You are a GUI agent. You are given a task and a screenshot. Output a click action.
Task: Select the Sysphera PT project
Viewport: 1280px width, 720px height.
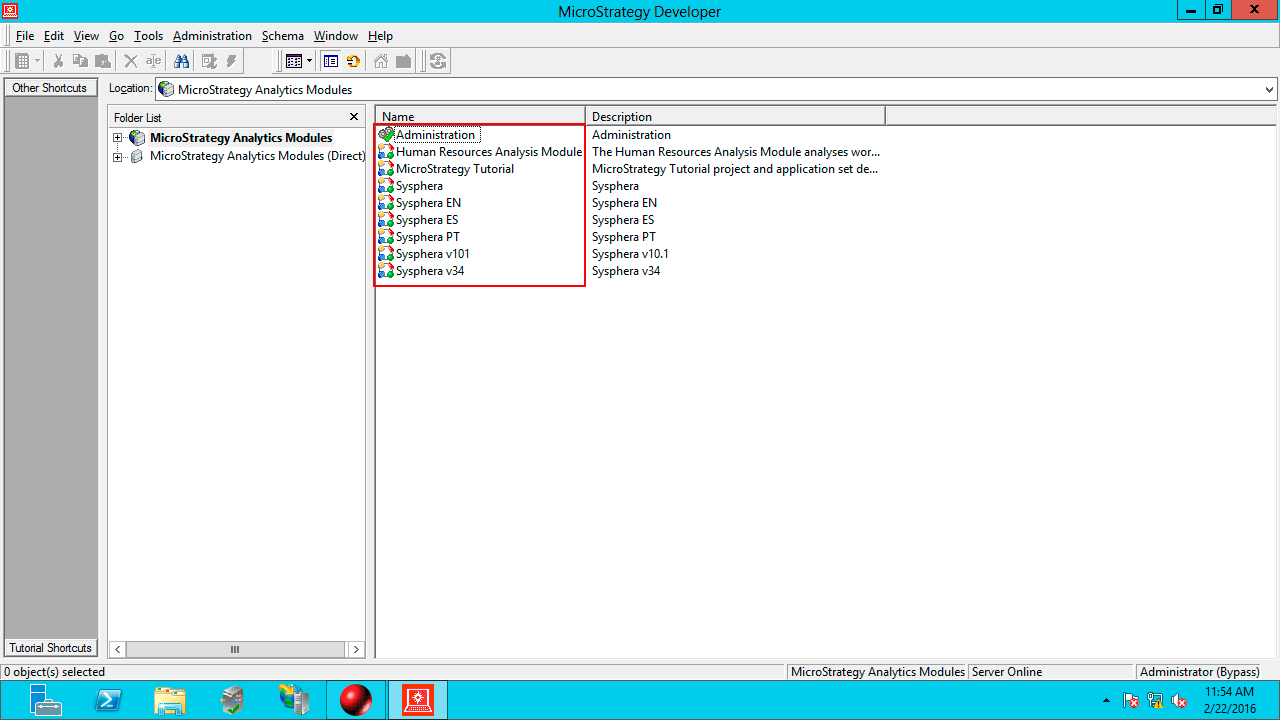coord(420,237)
